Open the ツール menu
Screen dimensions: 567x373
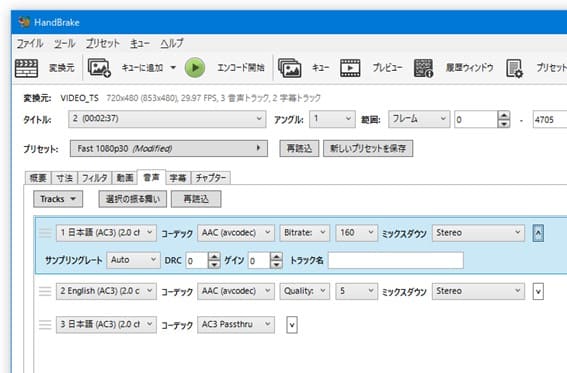tap(64, 43)
